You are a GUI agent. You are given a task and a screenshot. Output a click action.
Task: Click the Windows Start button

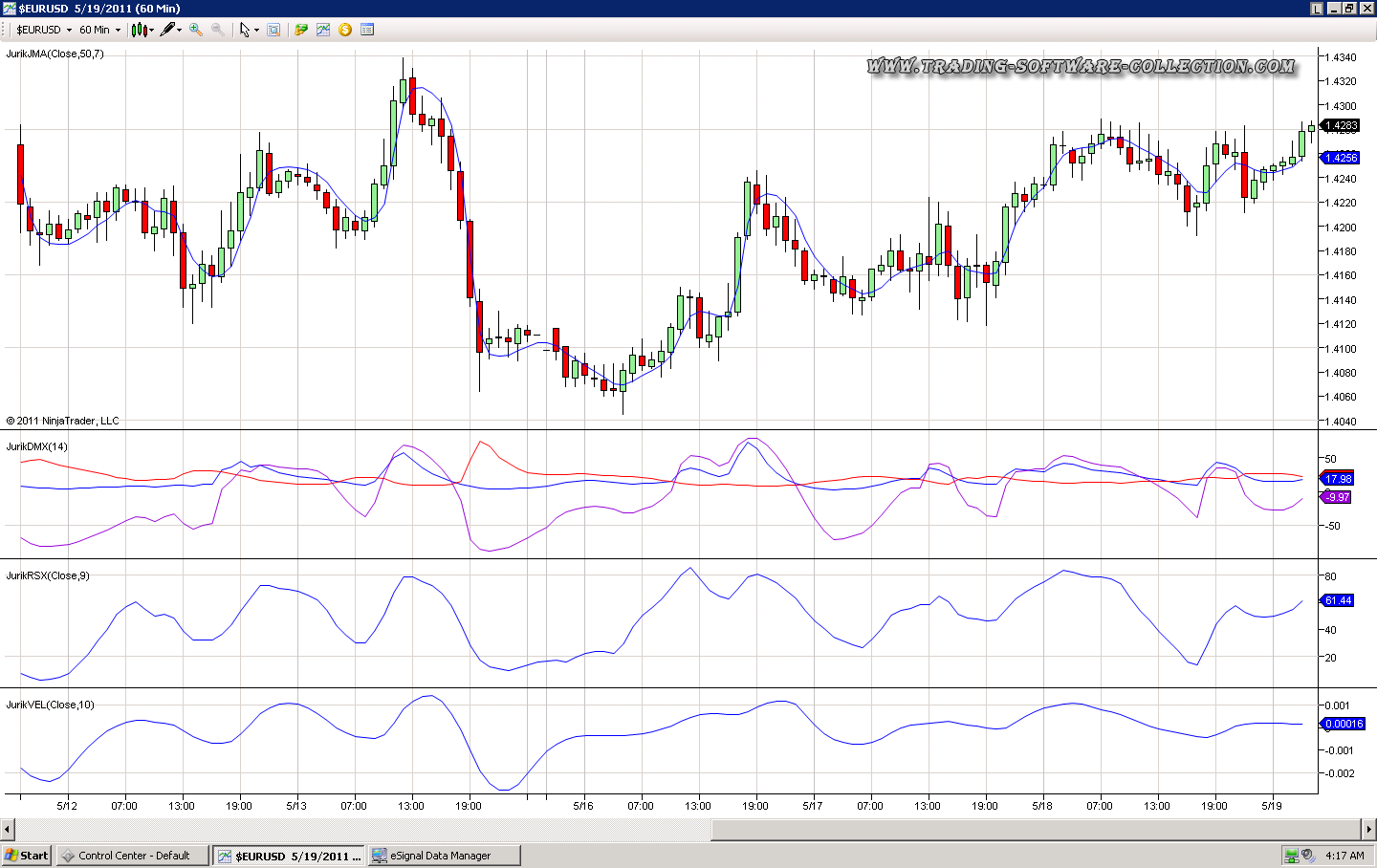(26, 856)
